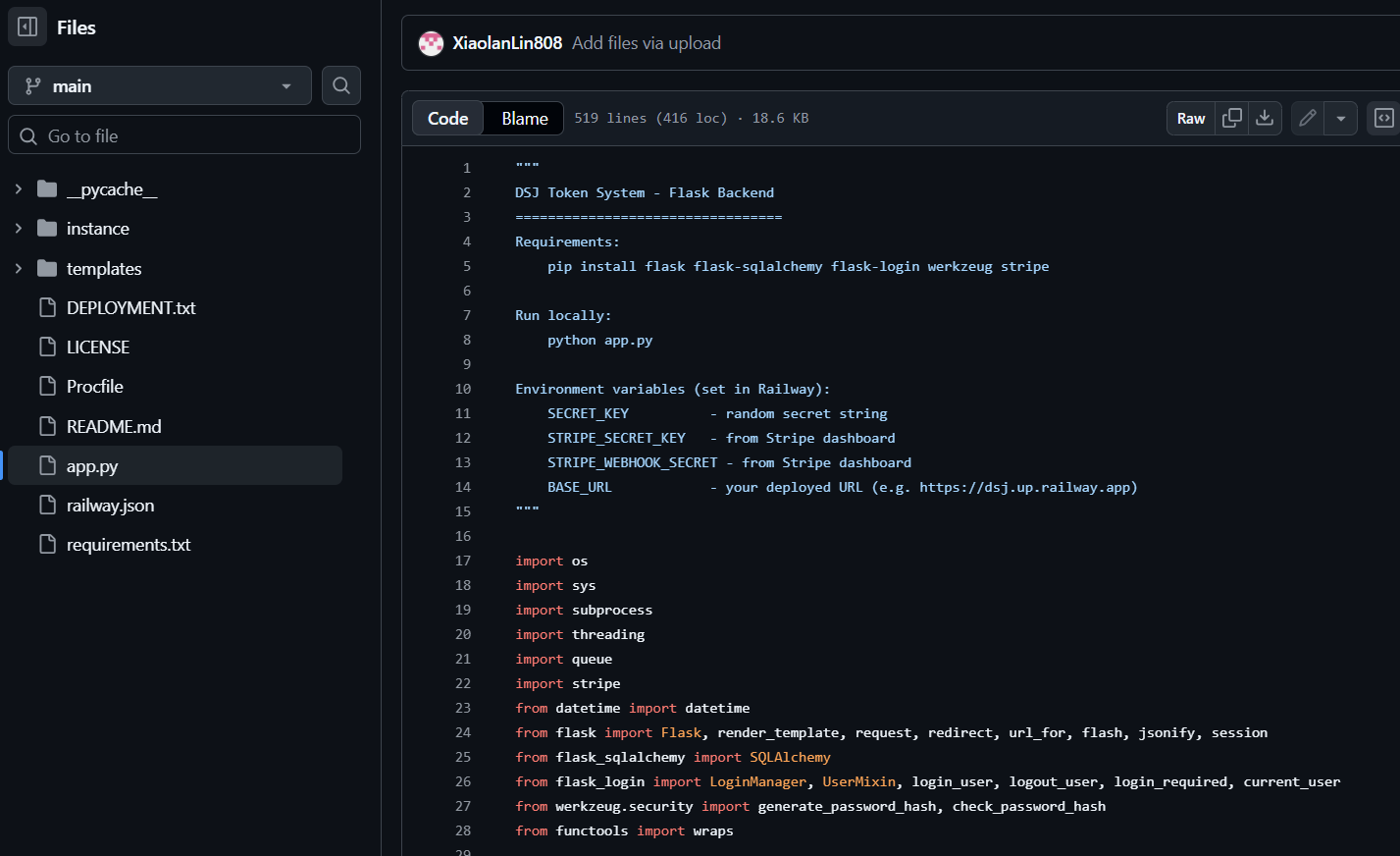Image resolution: width=1400 pixels, height=856 pixels.
Task: Collapse the file tree side panel
Action: tap(27, 27)
